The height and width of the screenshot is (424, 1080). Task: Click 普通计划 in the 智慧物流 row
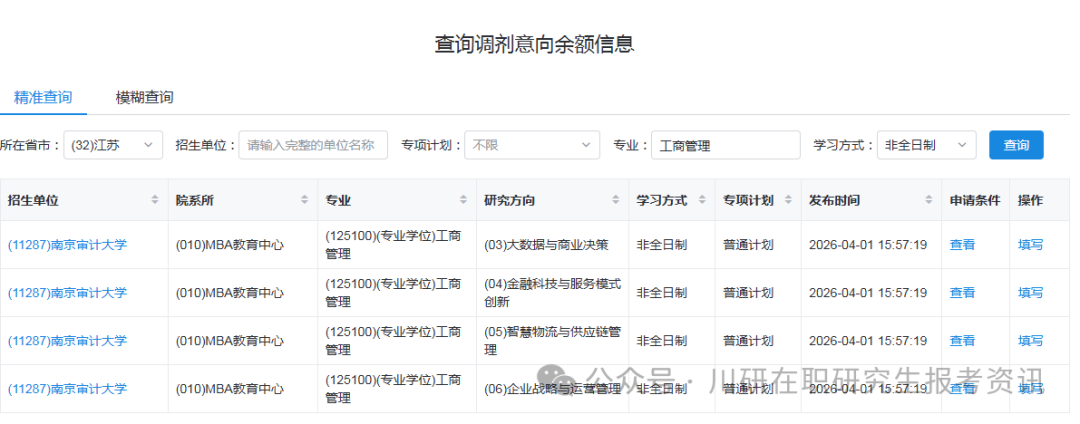748,341
